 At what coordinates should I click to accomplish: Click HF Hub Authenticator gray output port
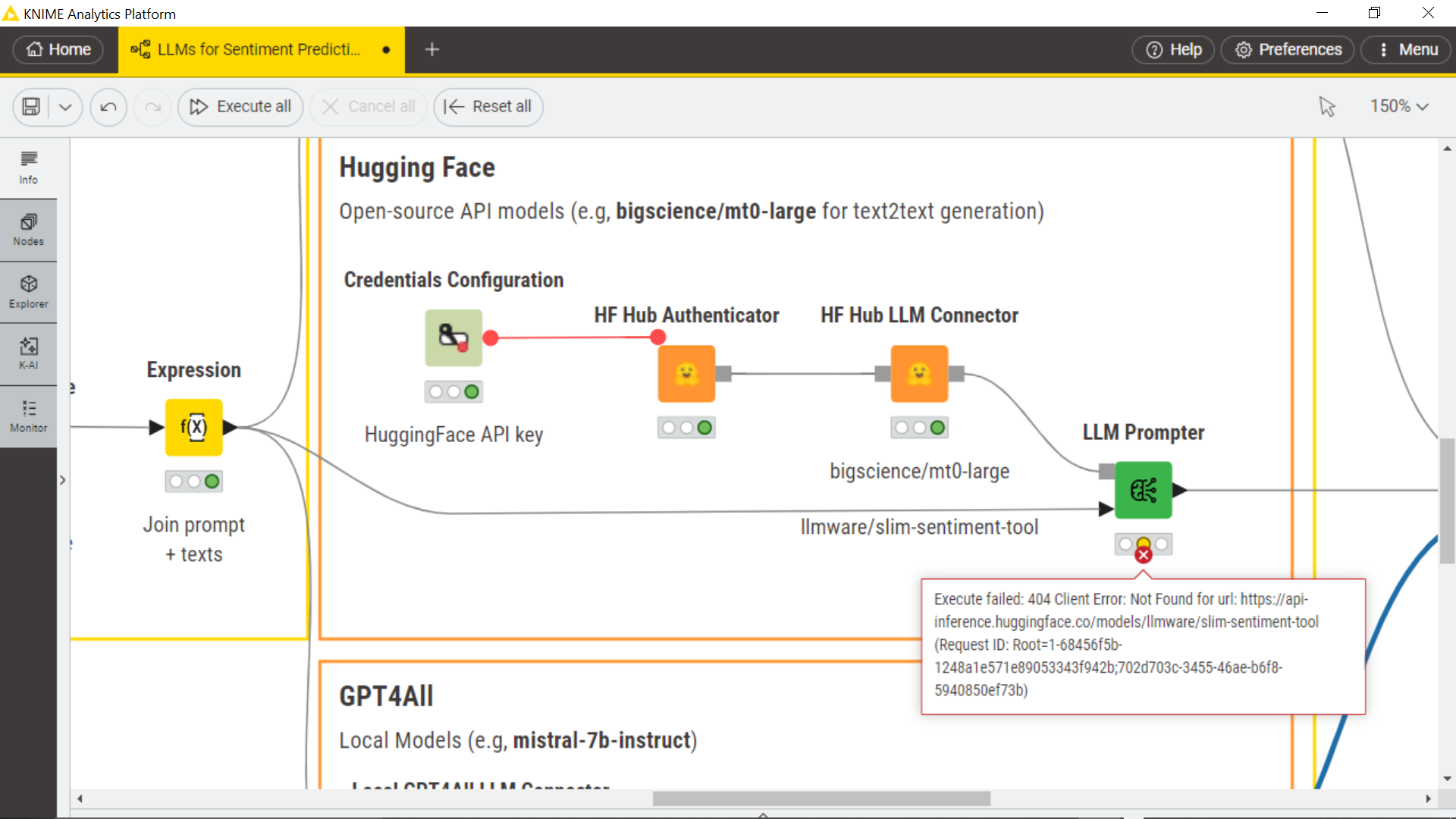(723, 374)
